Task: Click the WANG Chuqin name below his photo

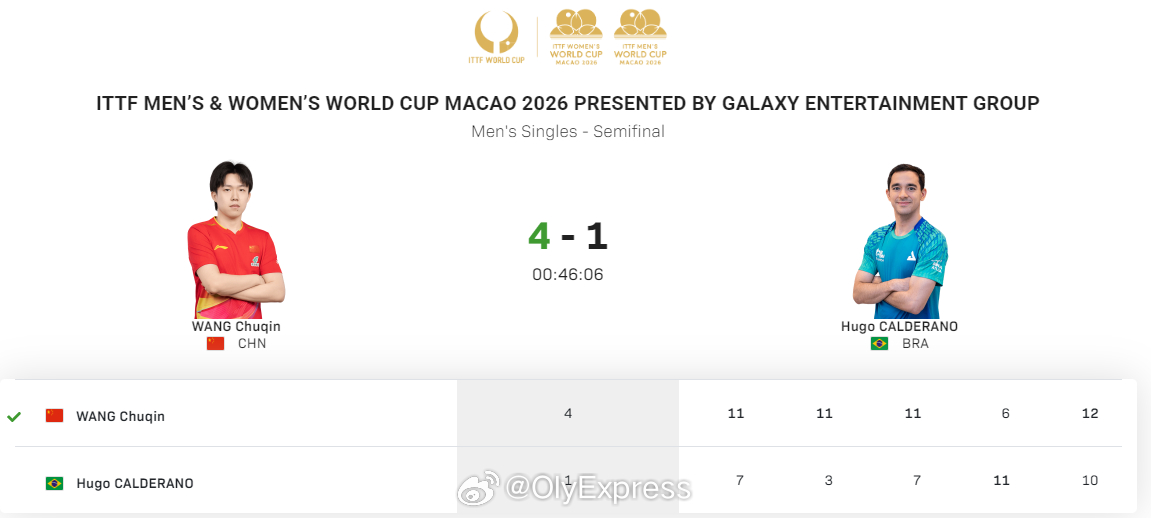Action: (x=236, y=327)
